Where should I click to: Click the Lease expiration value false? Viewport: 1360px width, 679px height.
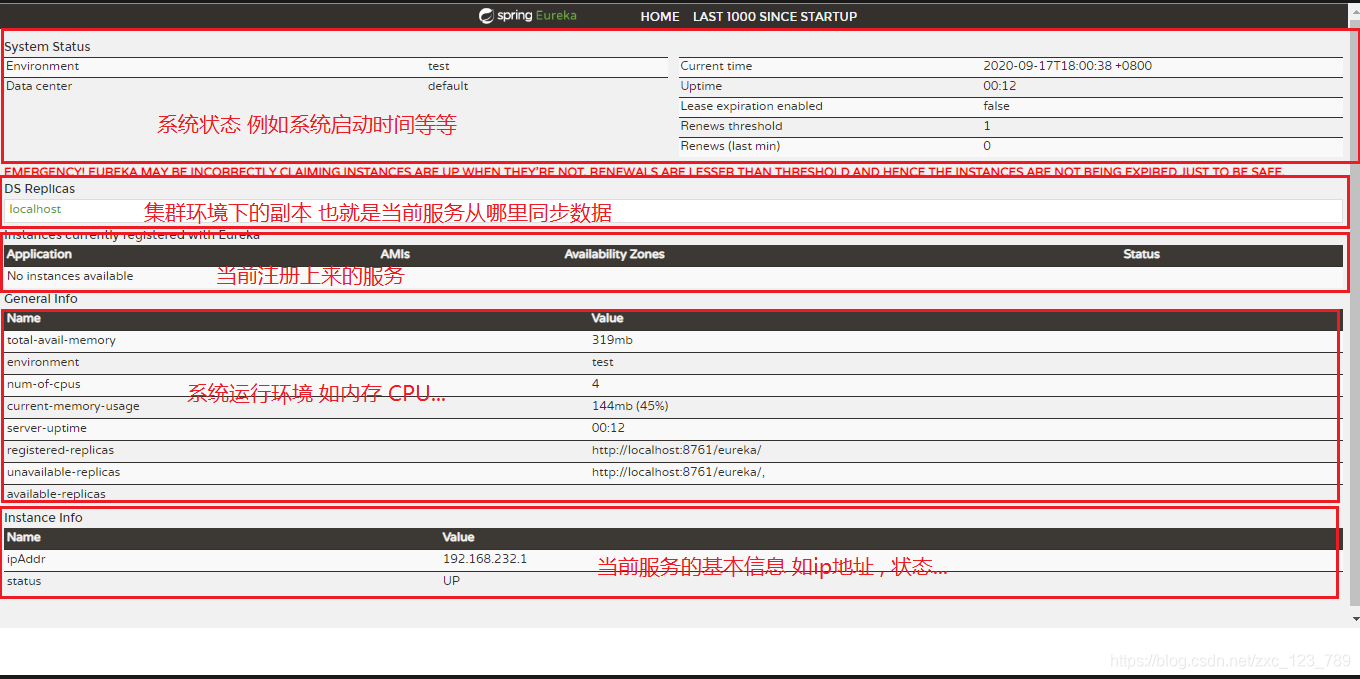pos(996,106)
